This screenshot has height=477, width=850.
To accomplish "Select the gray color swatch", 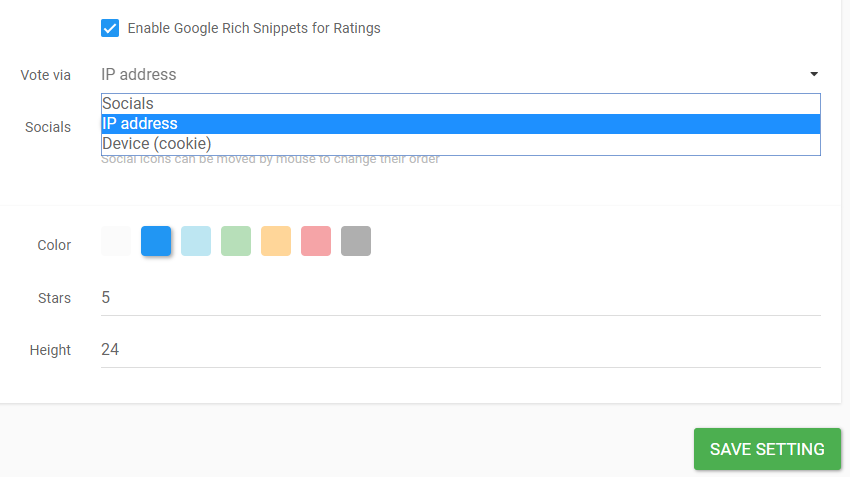I will pos(356,241).
